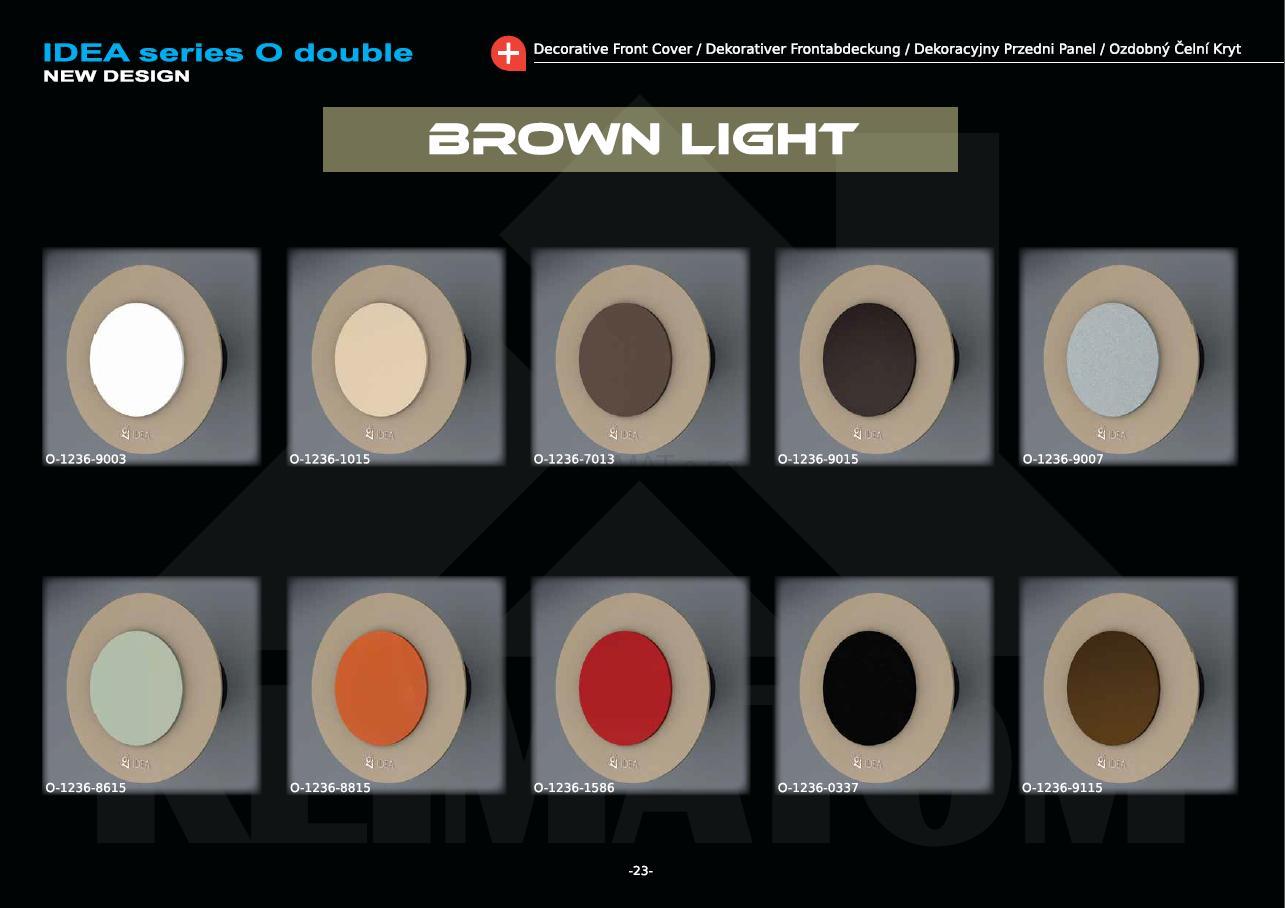Click the product code O-1236-9015
Screen dimensions: 1285x908
click(x=818, y=460)
